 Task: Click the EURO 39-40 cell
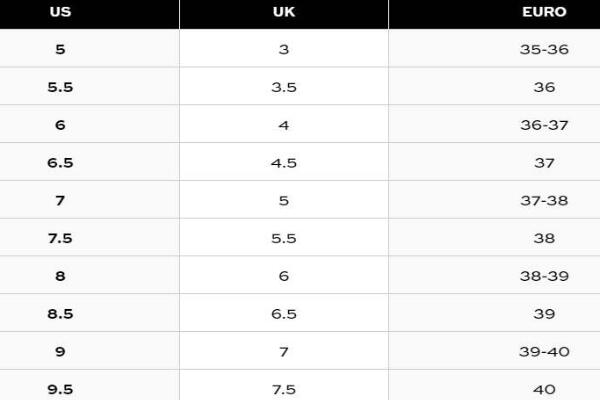tap(544, 352)
